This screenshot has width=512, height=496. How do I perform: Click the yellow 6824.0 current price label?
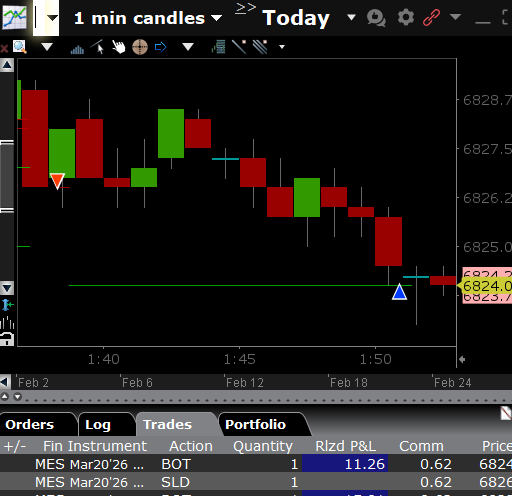coord(485,286)
